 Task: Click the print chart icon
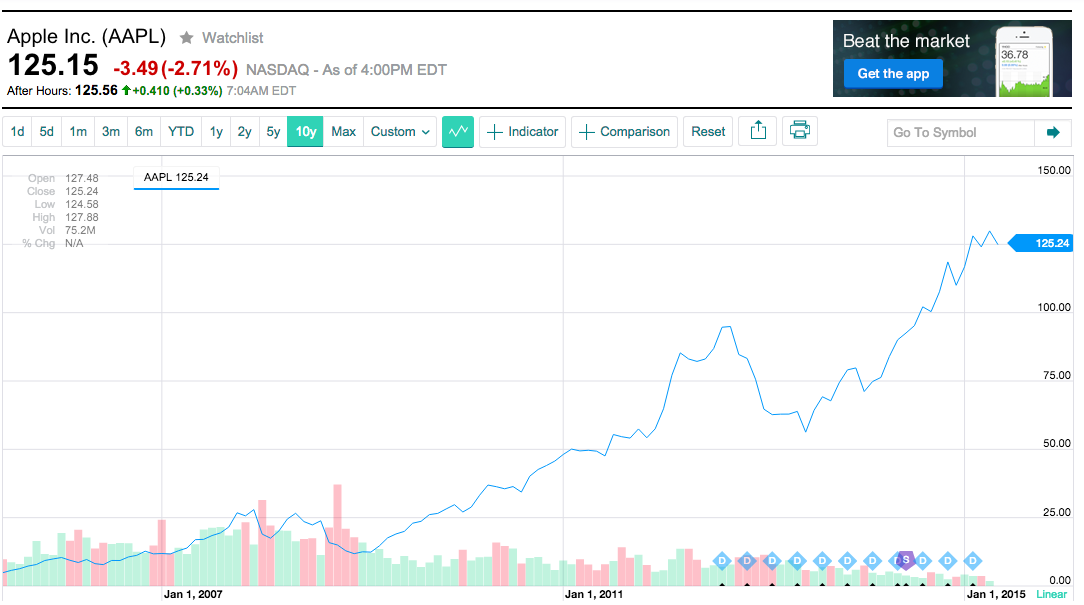[x=800, y=131]
